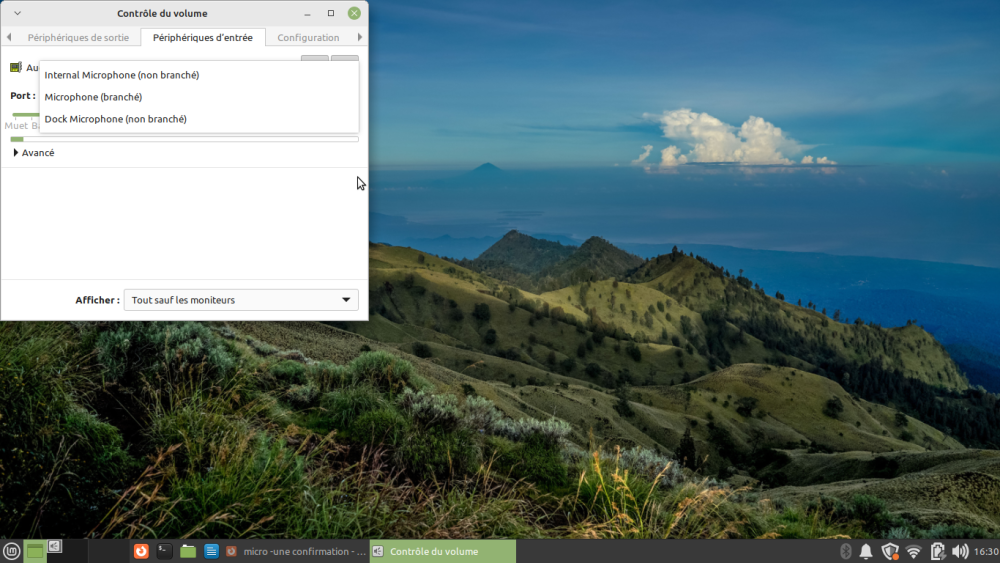Open the Afficher dropdown list
This screenshot has width=1000, height=563.
241,300
